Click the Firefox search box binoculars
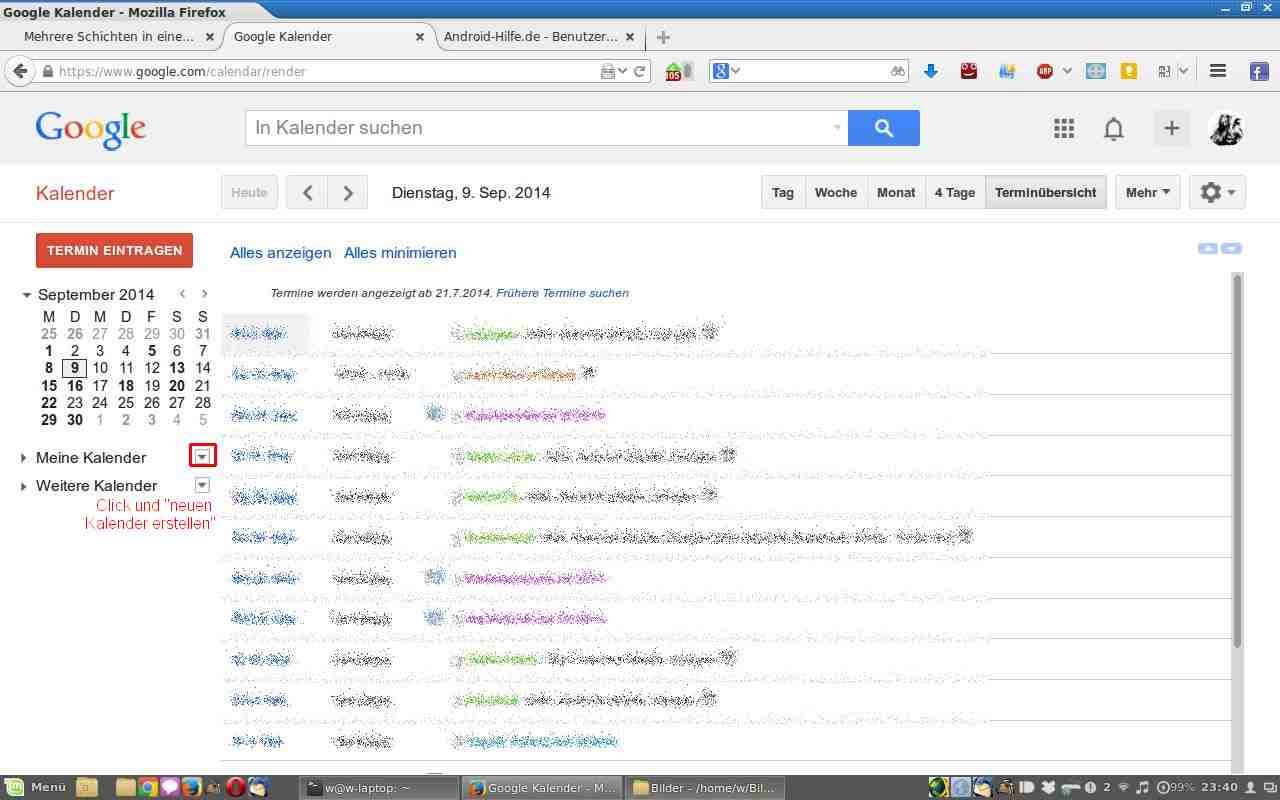The height and width of the screenshot is (800, 1280). tap(897, 71)
